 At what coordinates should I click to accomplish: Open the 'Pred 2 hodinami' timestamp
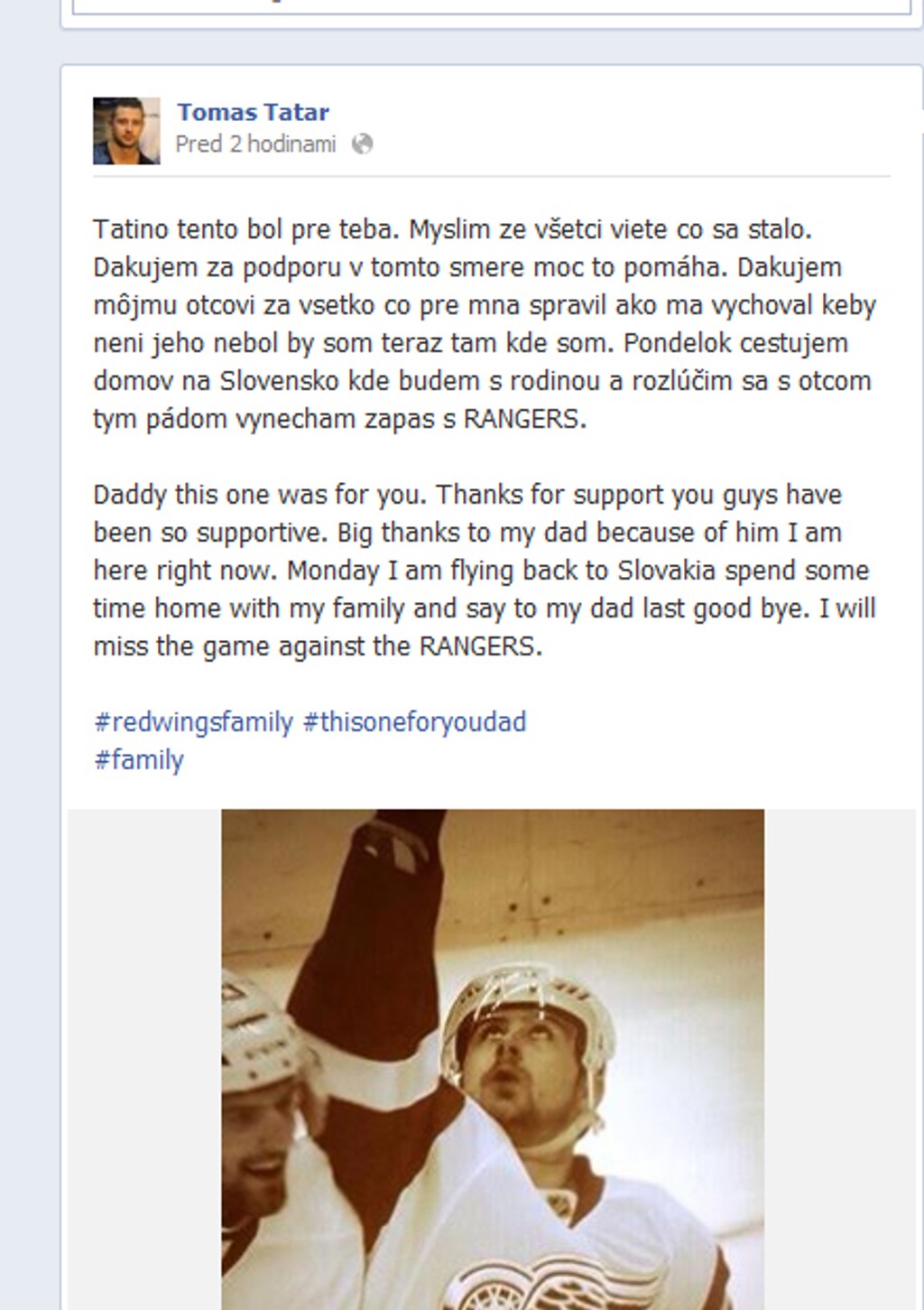click(x=255, y=144)
